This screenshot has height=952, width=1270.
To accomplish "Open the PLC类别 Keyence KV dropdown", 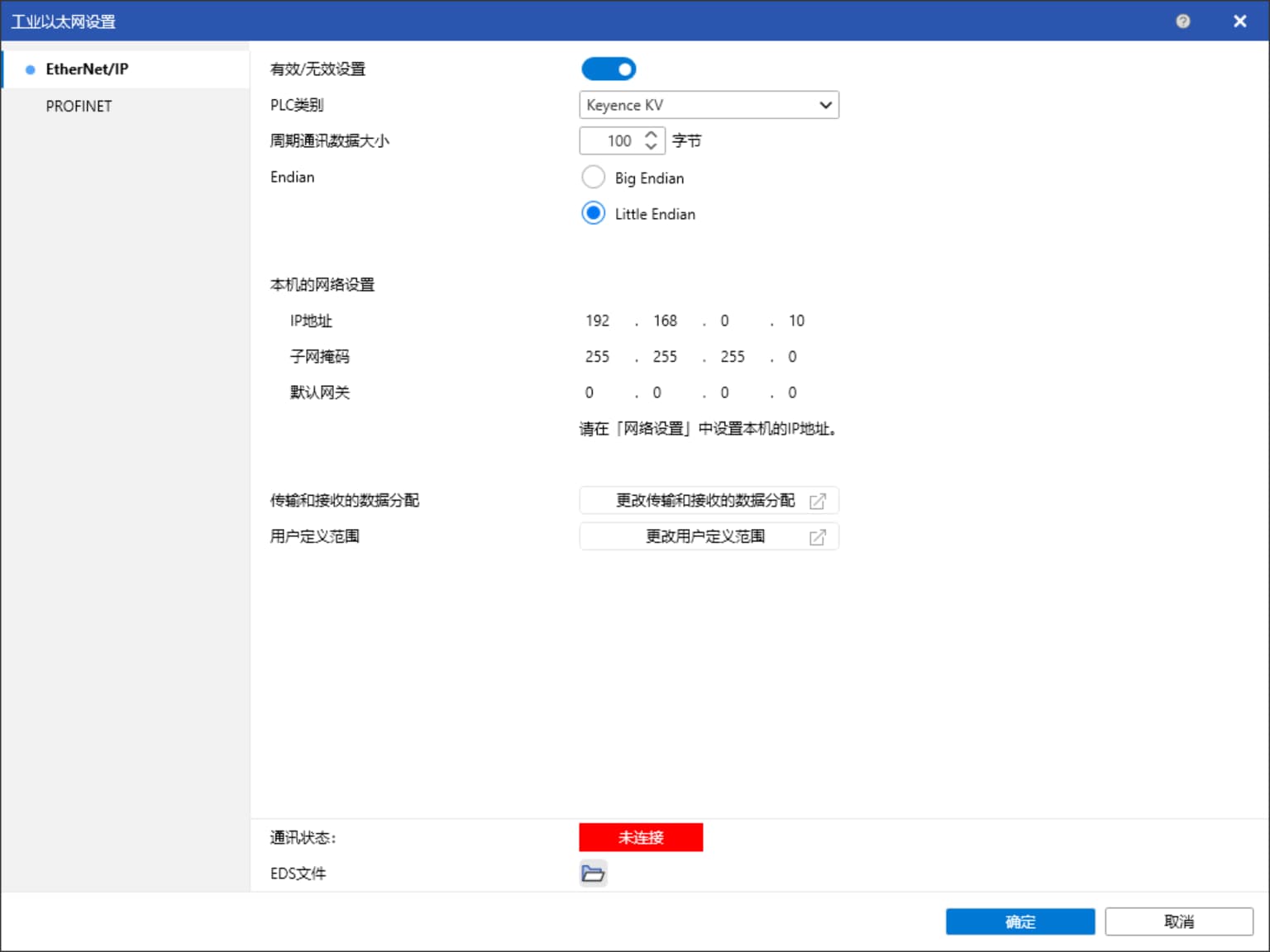I will [709, 105].
